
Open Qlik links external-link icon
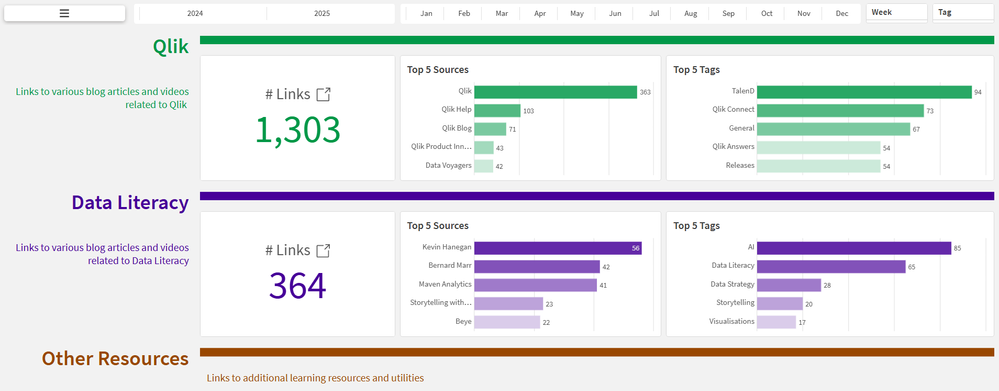click(x=324, y=94)
